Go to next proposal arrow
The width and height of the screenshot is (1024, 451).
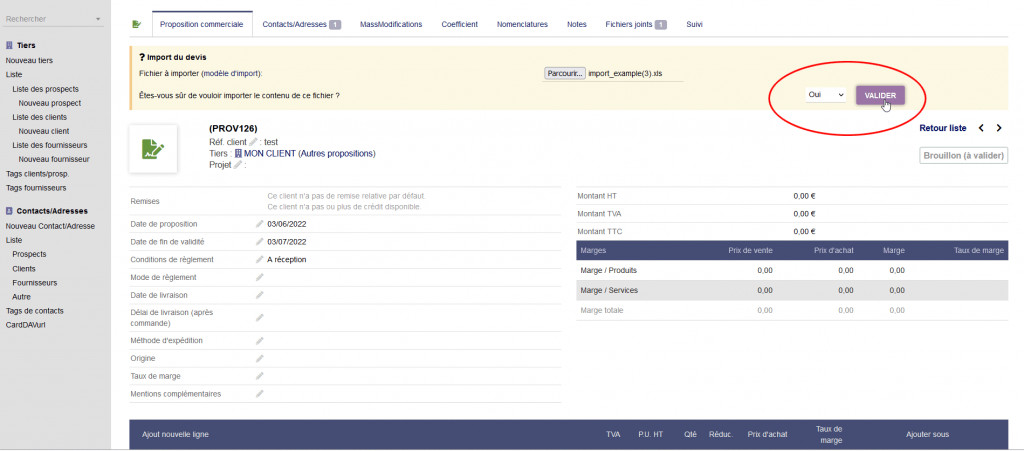(999, 128)
